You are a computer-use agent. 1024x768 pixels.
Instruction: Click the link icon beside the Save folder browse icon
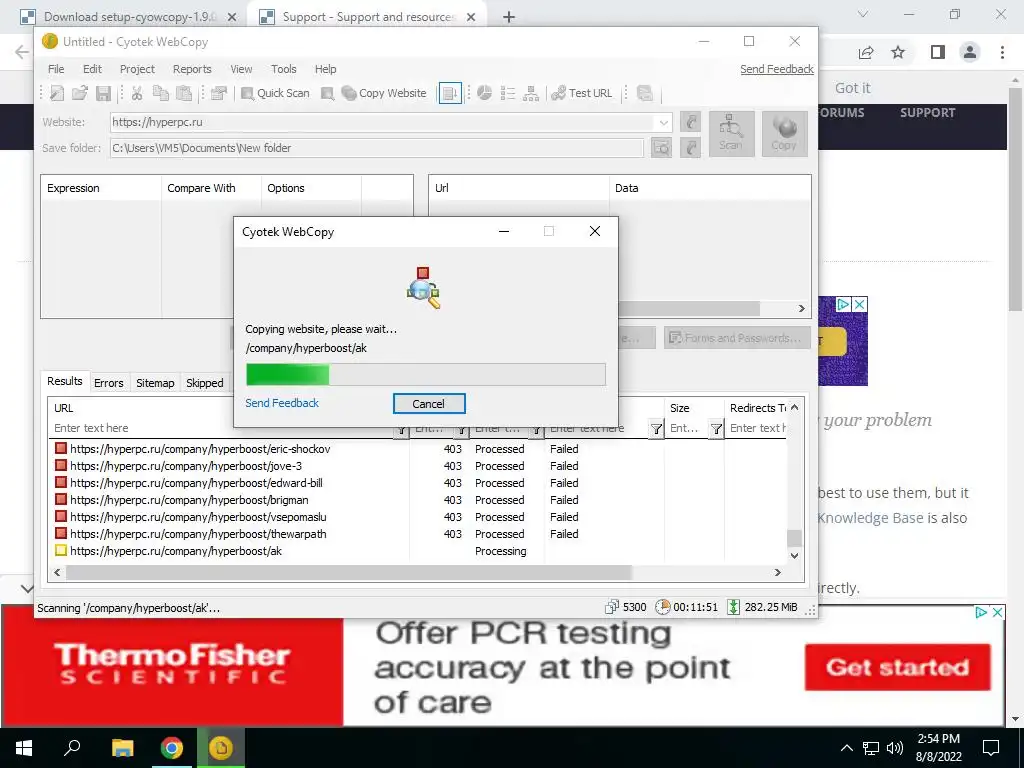tap(690, 148)
